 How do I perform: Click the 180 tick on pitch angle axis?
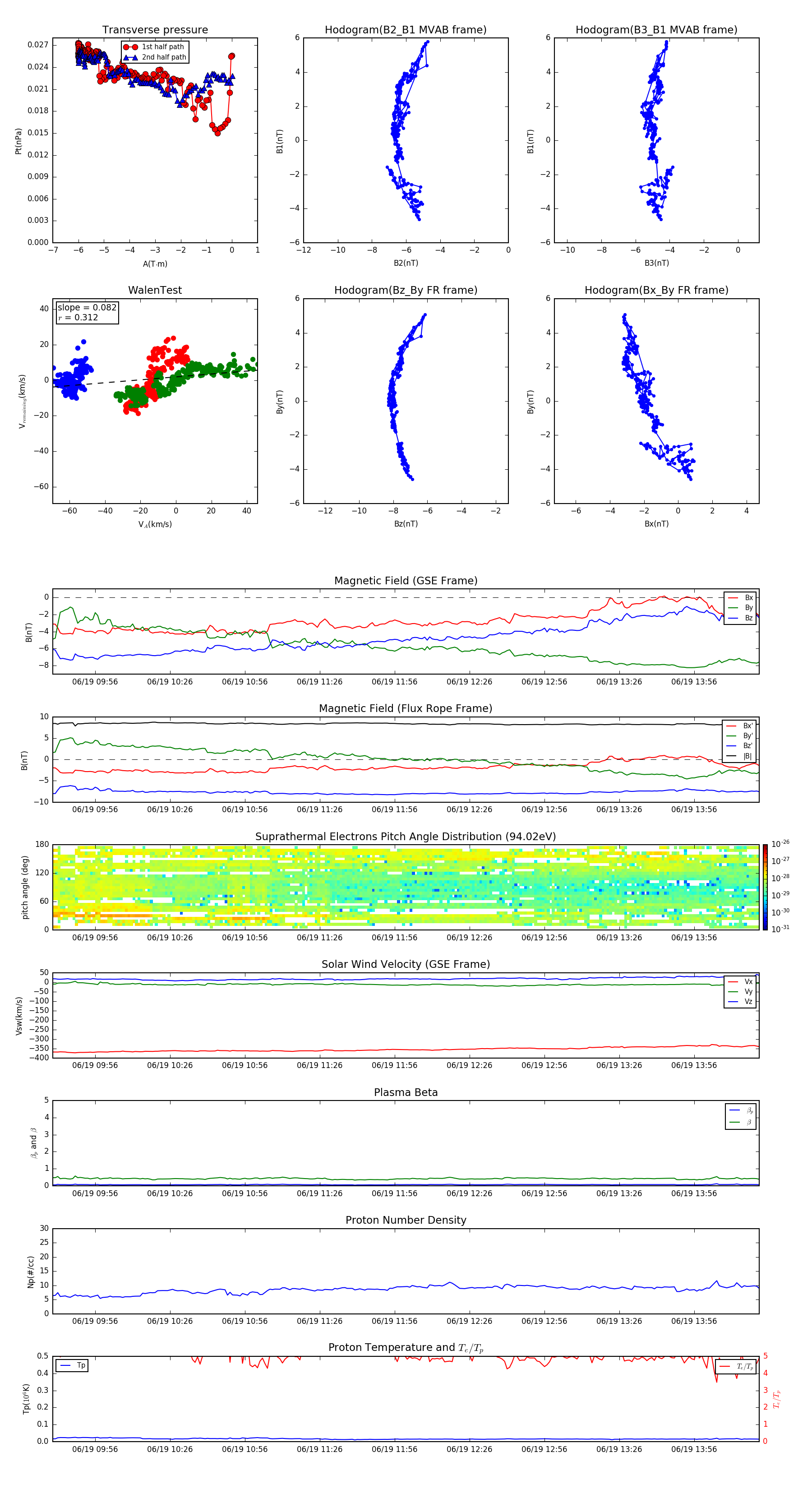pos(42,845)
